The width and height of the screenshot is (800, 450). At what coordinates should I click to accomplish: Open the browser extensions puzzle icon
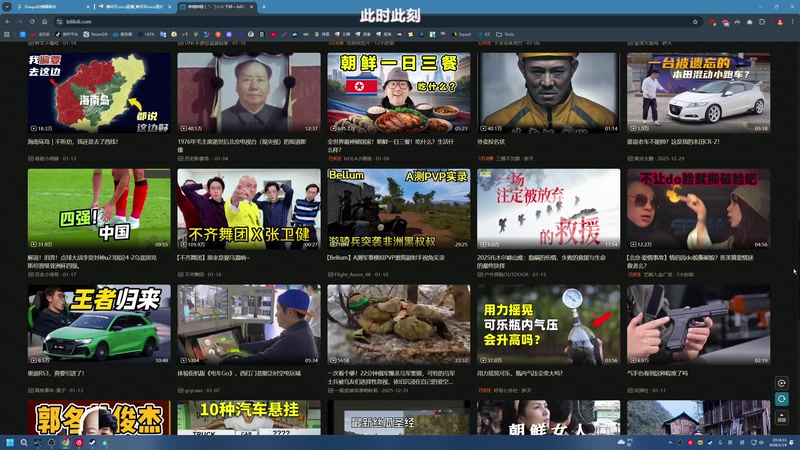[x=762, y=22]
